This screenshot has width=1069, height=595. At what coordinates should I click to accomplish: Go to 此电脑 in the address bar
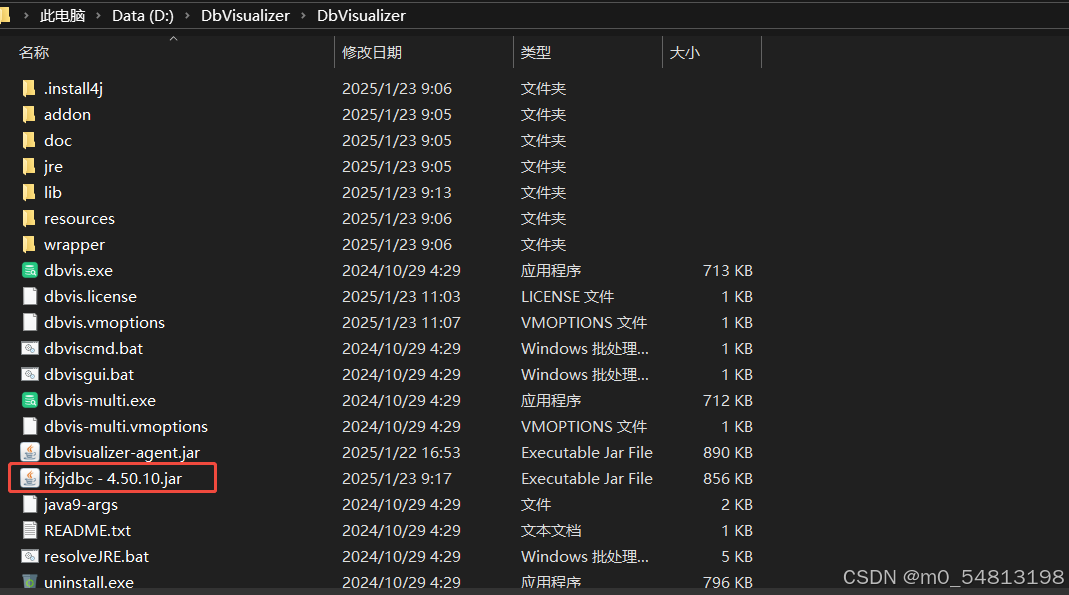point(62,15)
